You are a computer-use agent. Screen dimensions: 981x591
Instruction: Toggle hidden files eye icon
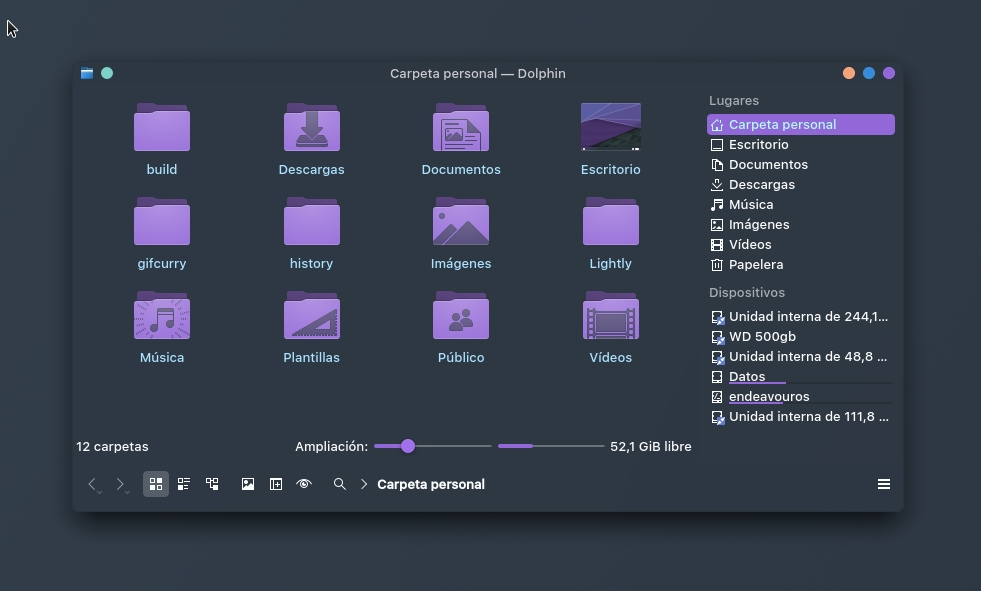point(304,484)
